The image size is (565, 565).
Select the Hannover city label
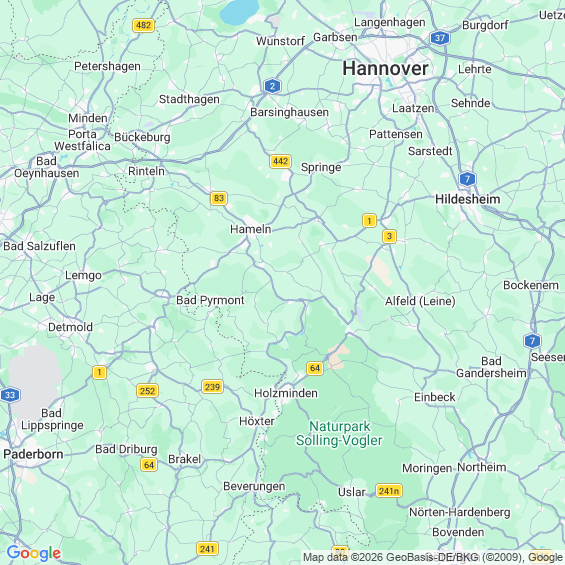[386, 68]
